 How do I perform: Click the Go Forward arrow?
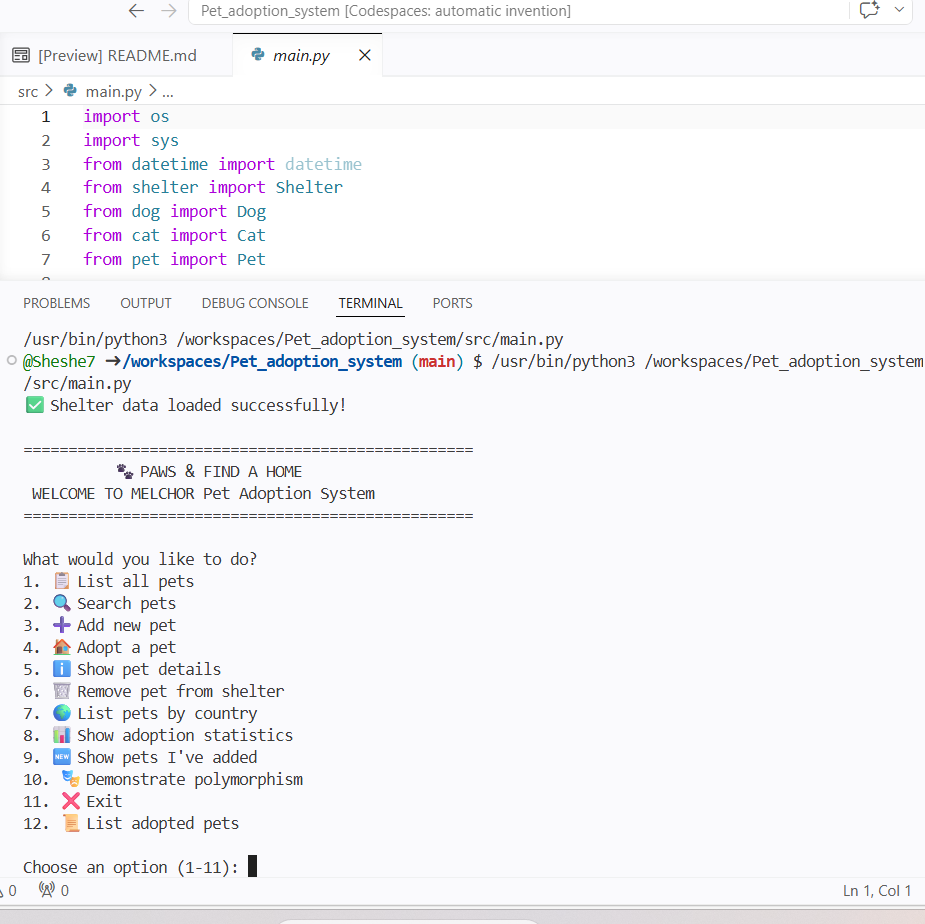[x=169, y=11]
